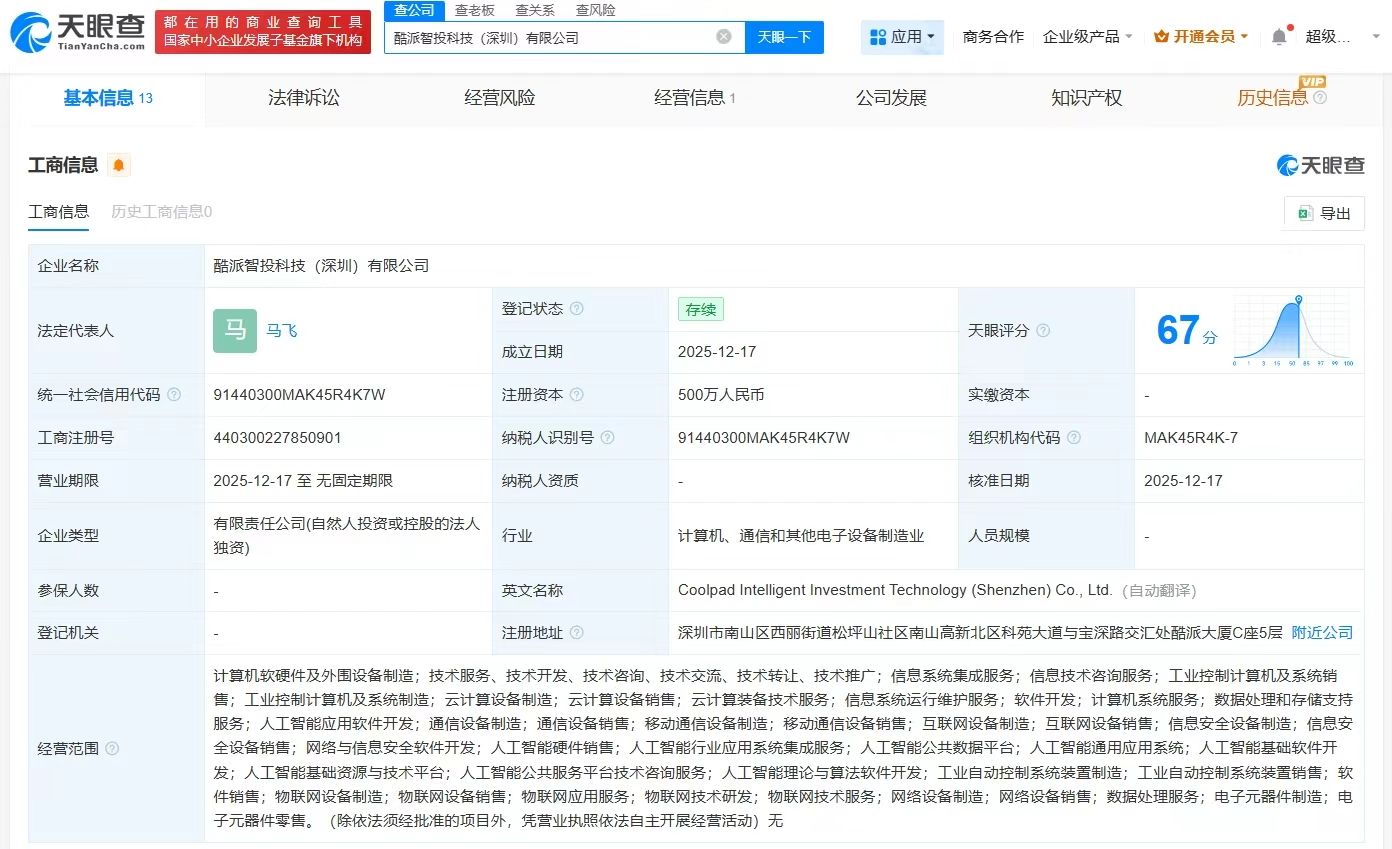Click help icon next to 统一社会信用代码
1392x849 pixels.
tap(175, 395)
